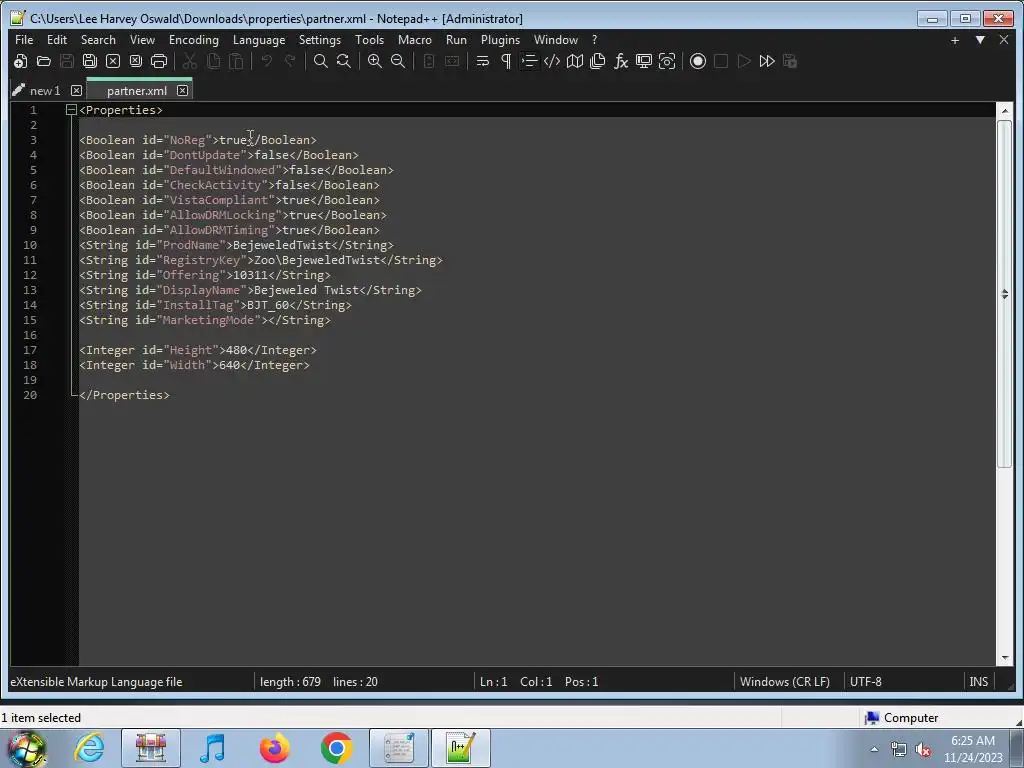
Task: Close the new 1 tab
Action: 76,91
